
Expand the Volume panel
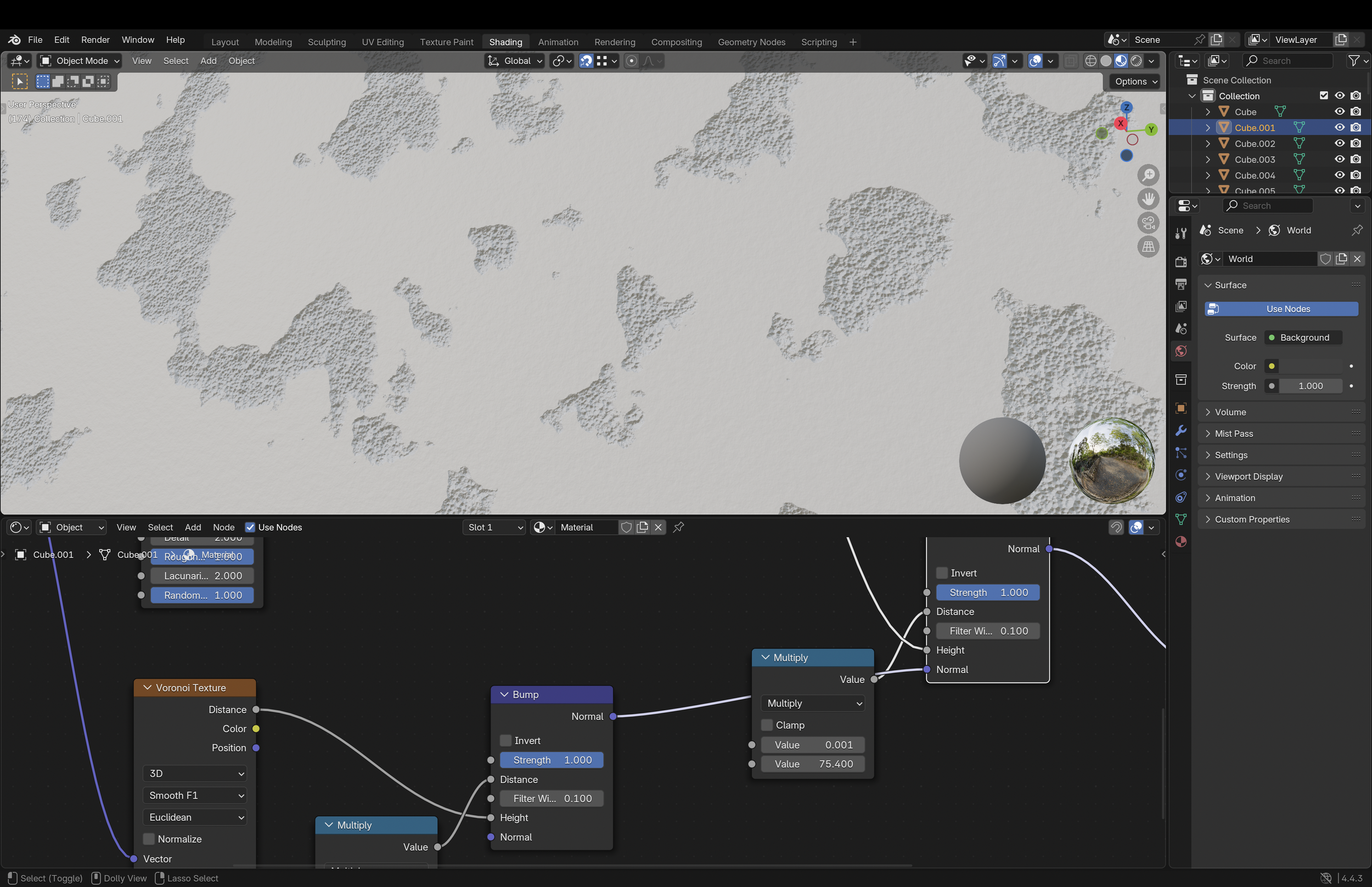tap(1230, 412)
